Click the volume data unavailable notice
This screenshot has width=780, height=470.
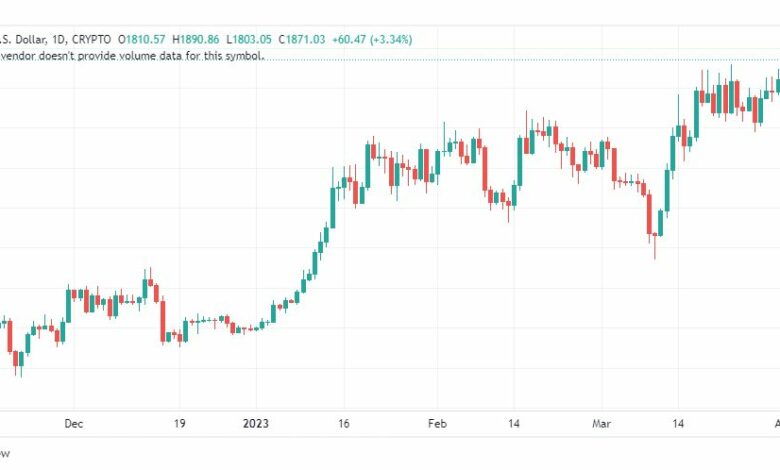(x=132, y=56)
